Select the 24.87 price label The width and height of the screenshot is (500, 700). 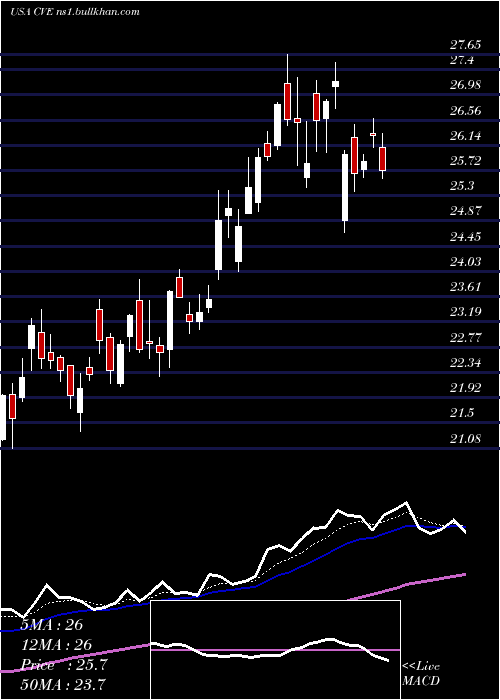465,211
